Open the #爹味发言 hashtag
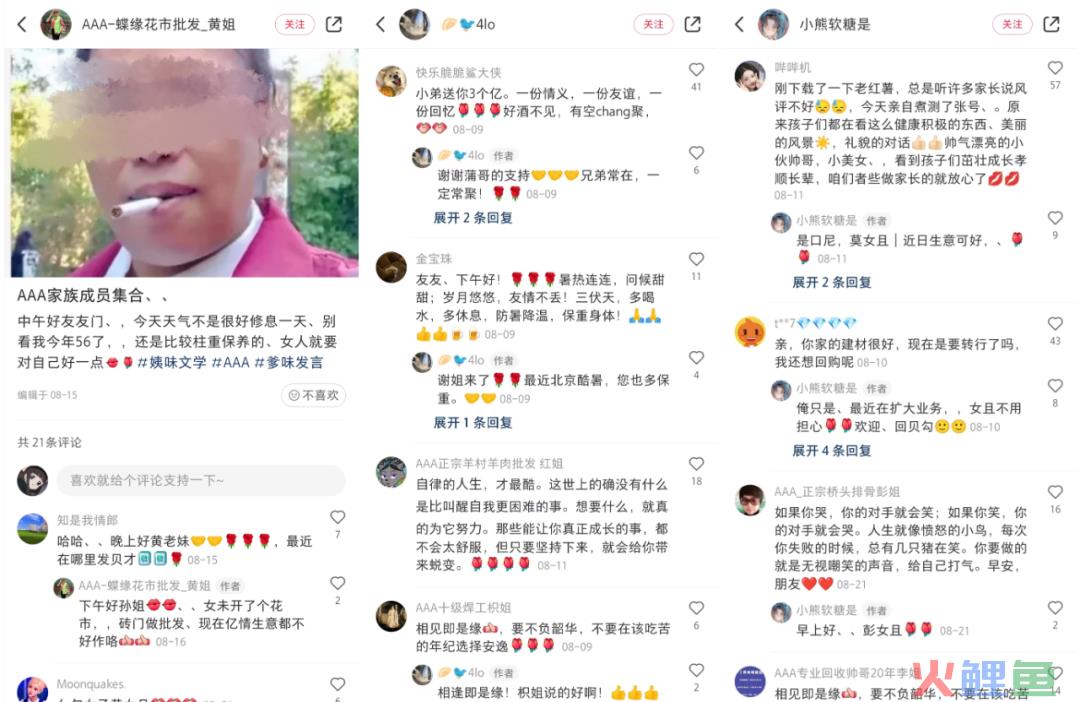The width and height of the screenshot is (1080, 702). pos(288,362)
